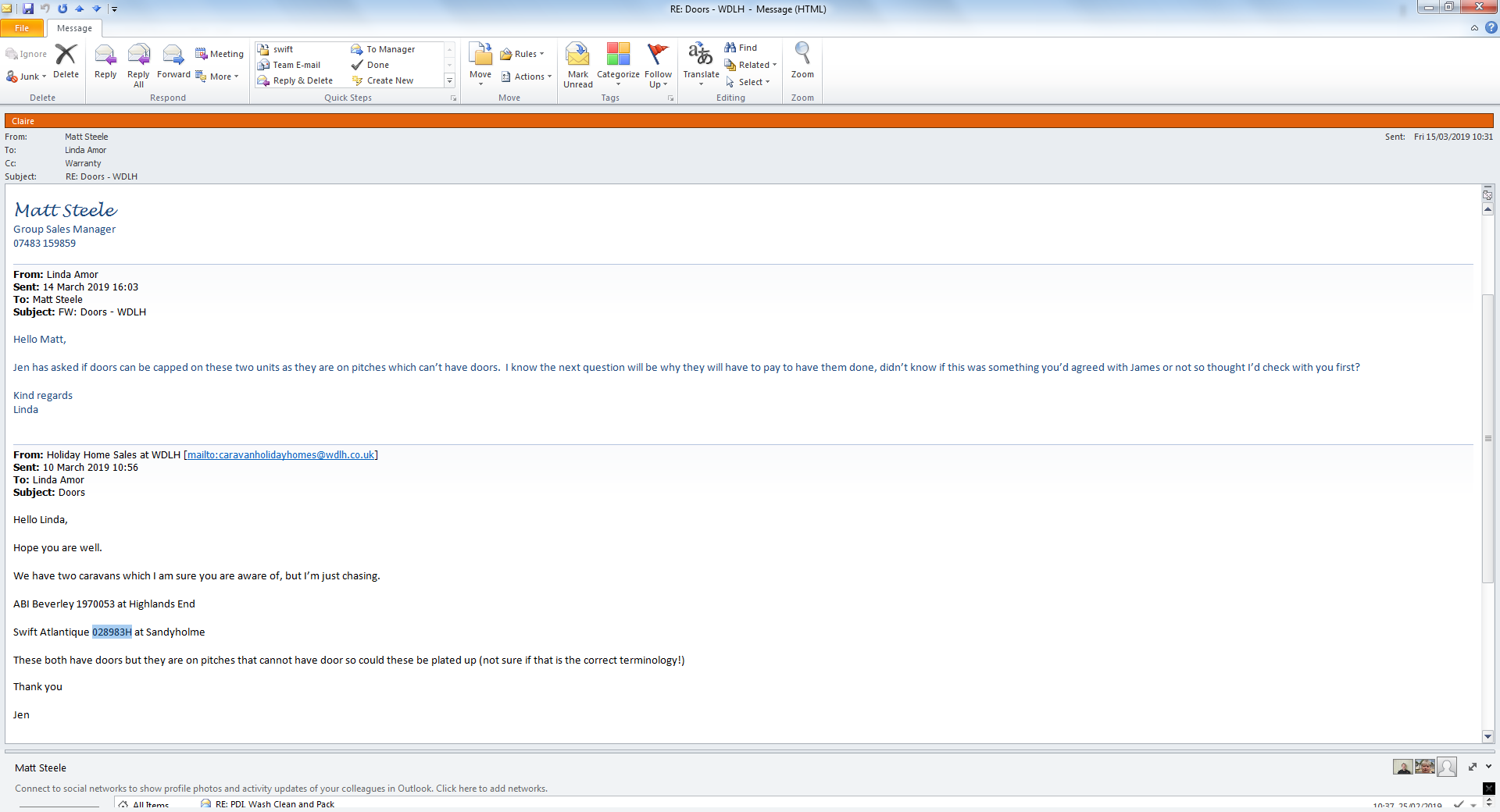Restore down the message window
This screenshot has width=1500, height=812.
(1449, 8)
